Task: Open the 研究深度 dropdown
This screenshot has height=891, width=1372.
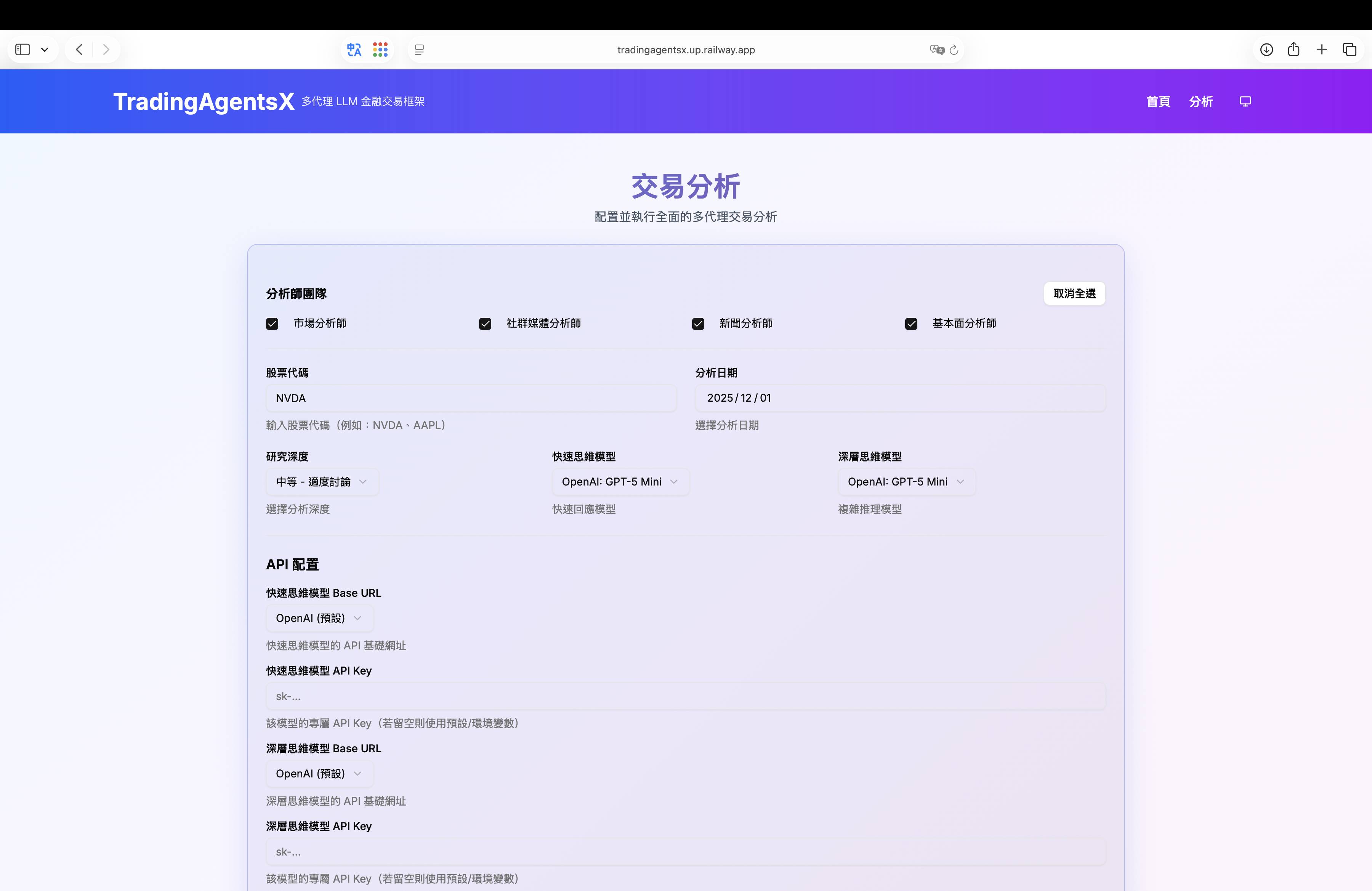Action: tap(322, 482)
